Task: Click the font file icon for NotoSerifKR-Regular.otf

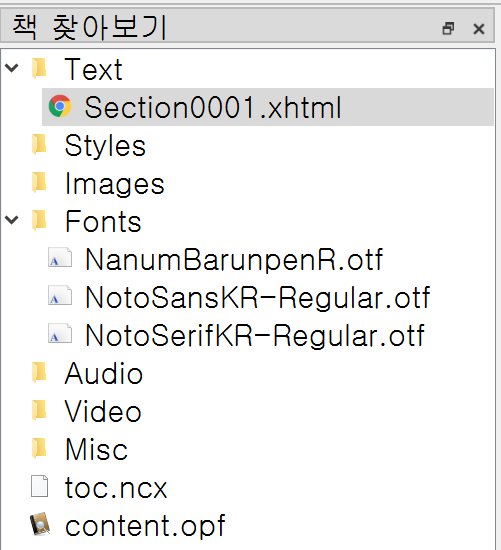Action: click(x=60, y=334)
